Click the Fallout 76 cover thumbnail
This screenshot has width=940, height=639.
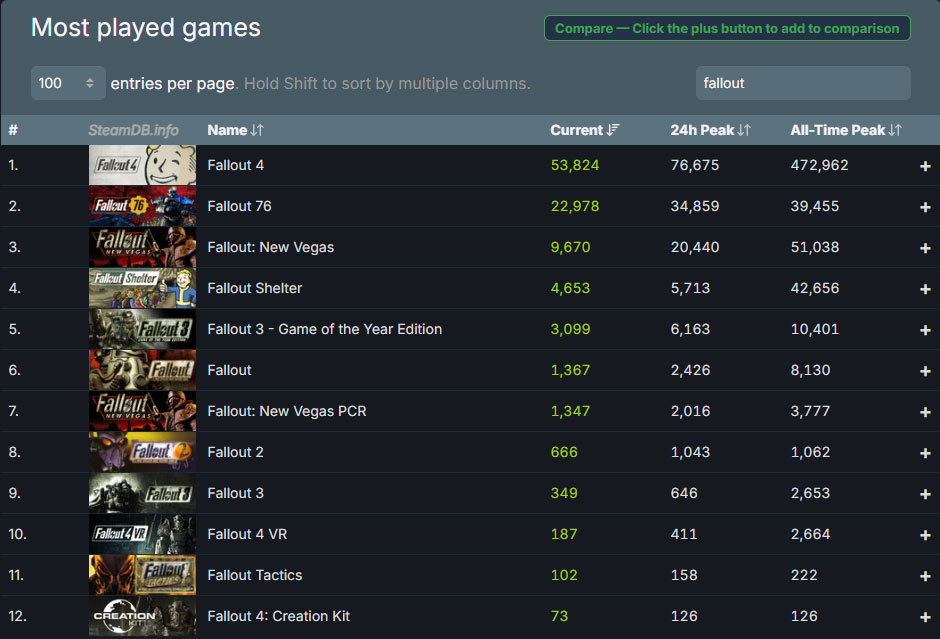pos(142,206)
